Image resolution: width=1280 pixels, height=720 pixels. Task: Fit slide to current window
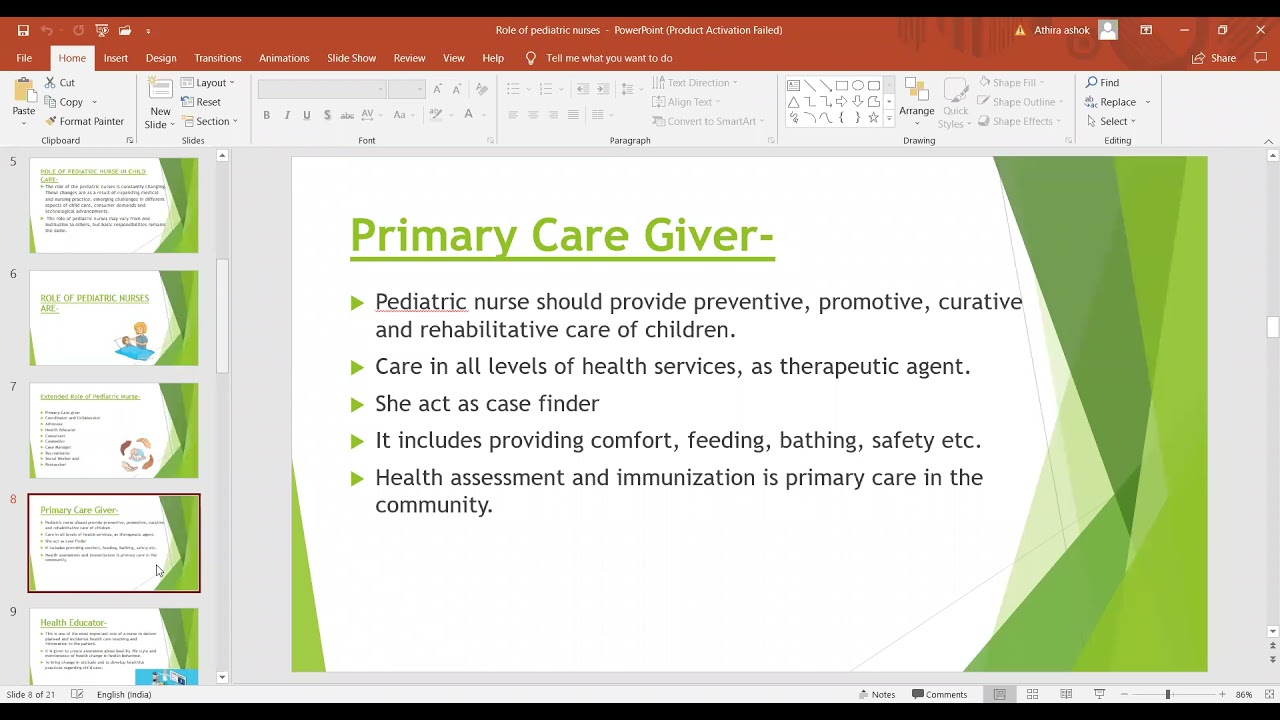click(1270, 694)
